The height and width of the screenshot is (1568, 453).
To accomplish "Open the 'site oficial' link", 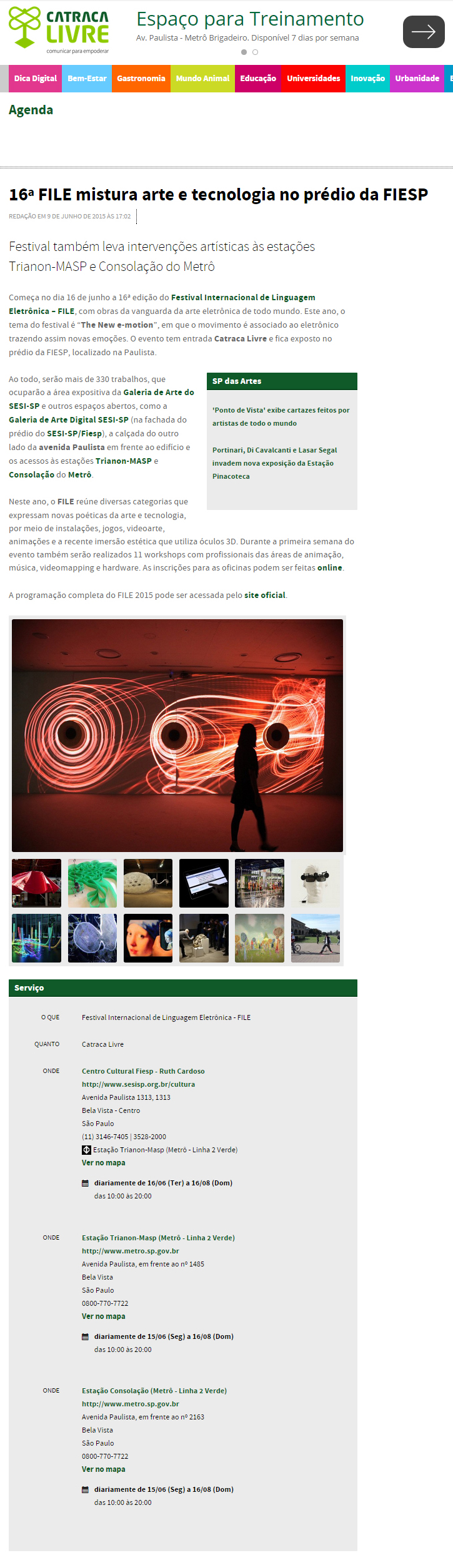I will coord(265,595).
